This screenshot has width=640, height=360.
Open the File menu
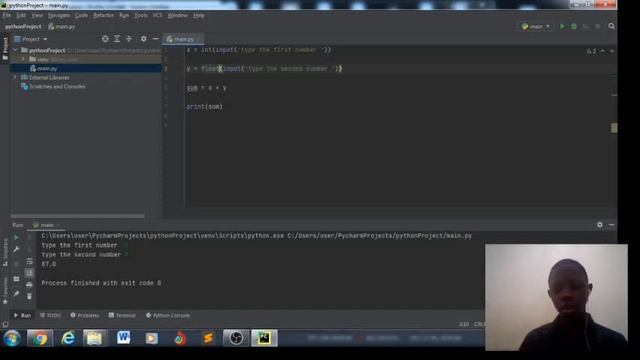tap(7, 15)
